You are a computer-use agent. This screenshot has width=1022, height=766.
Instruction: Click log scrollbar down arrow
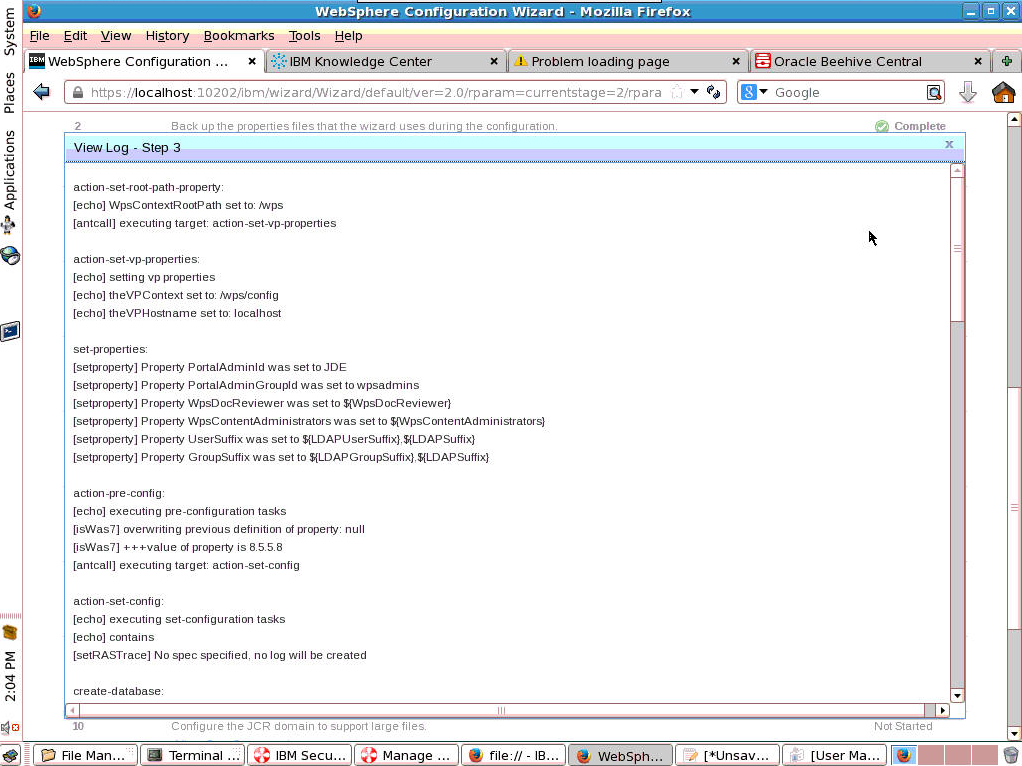(x=957, y=696)
